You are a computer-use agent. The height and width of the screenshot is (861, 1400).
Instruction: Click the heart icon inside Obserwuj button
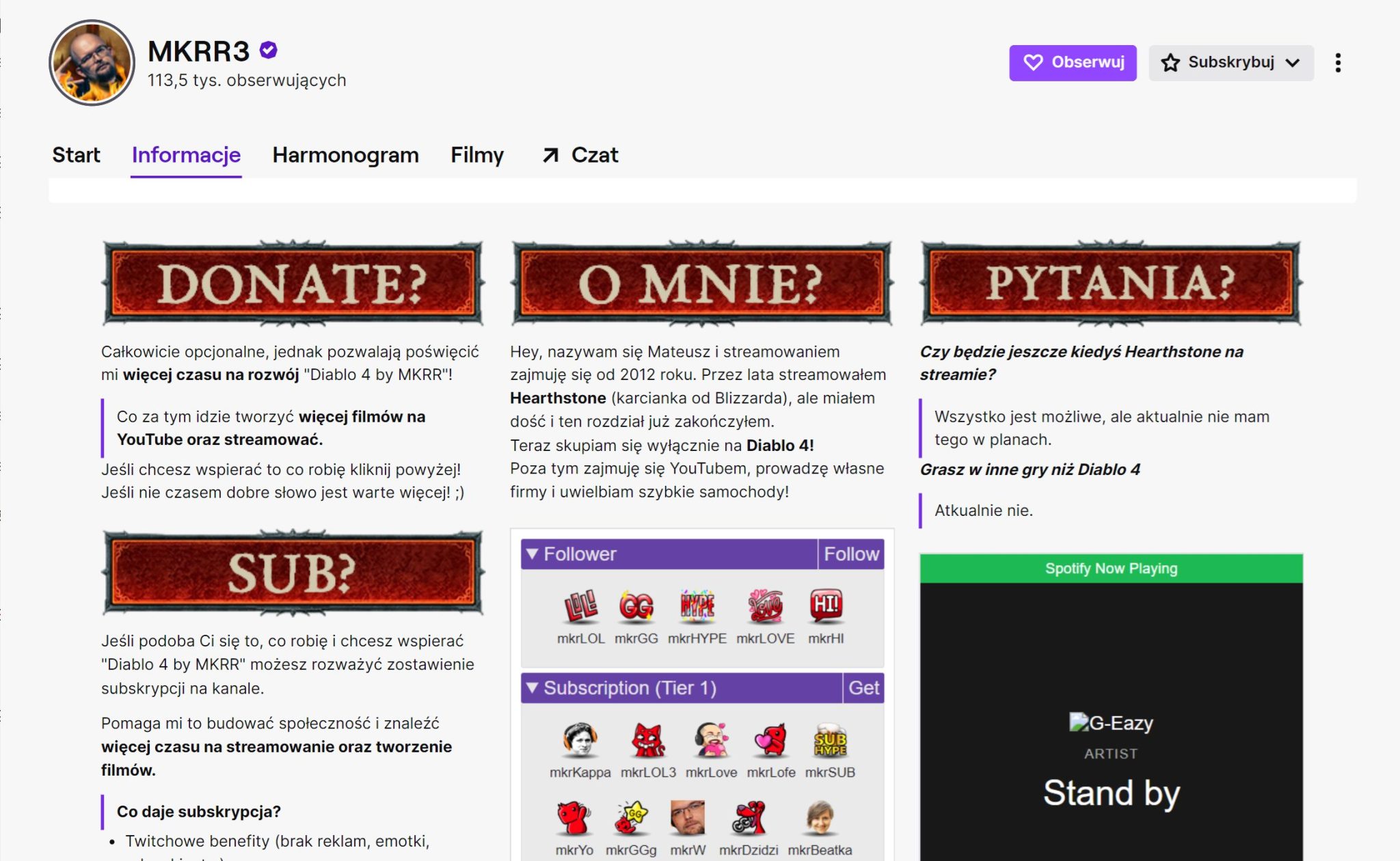[1033, 63]
